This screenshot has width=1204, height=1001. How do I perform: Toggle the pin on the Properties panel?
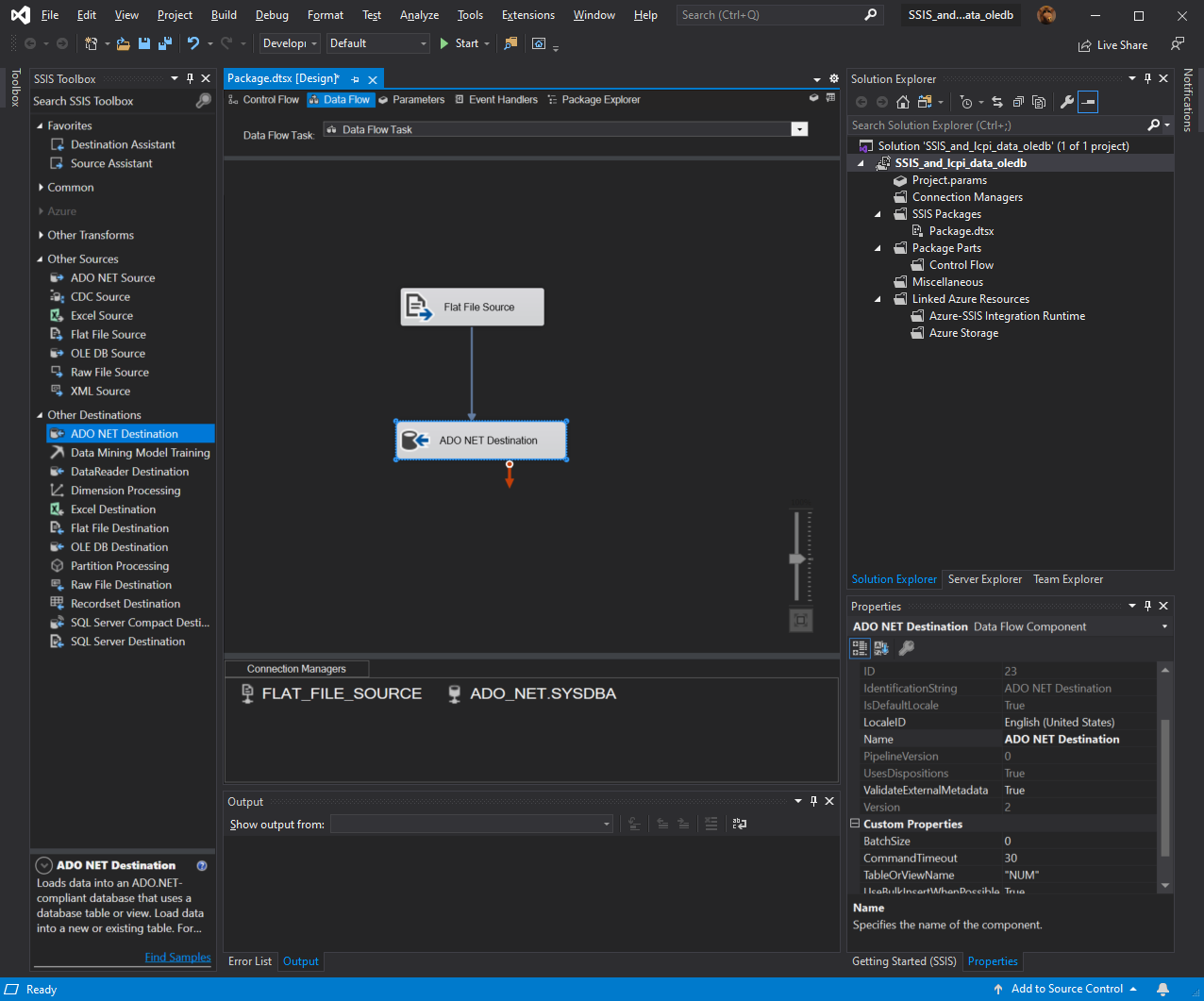[1147, 606]
